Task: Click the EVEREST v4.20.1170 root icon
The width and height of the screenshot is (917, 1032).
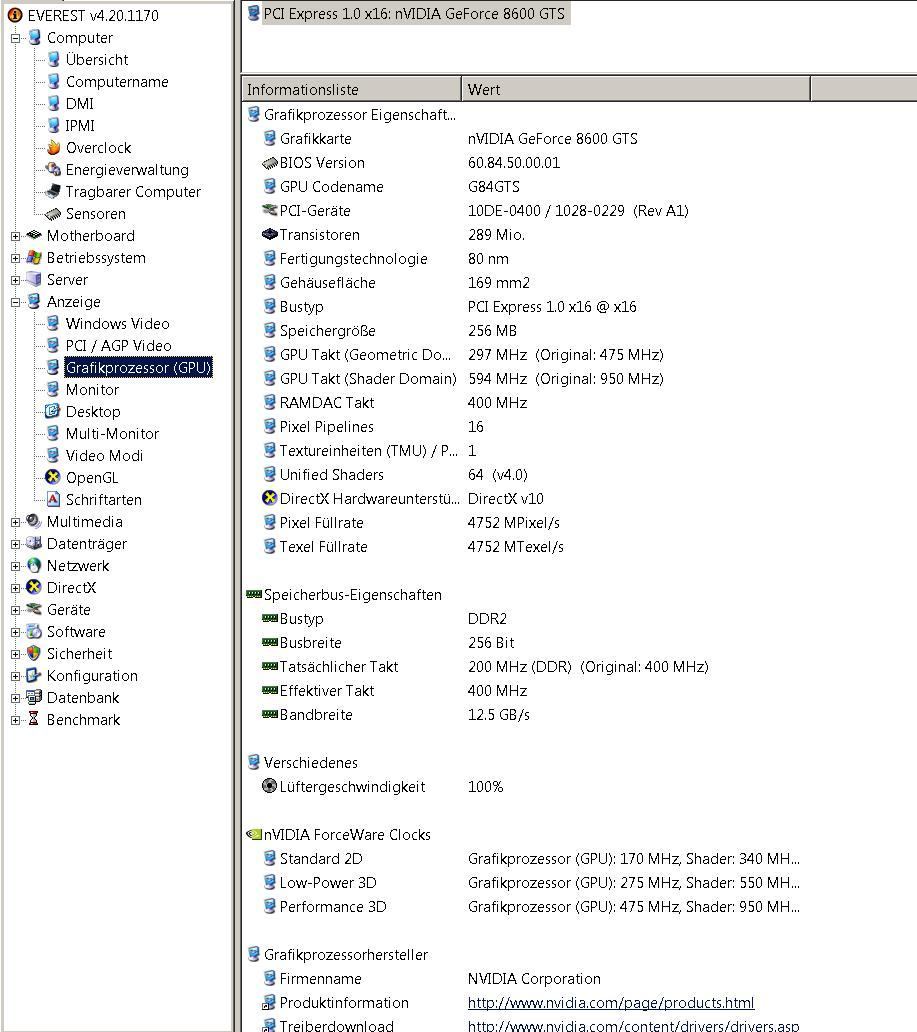Action: click(14, 15)
